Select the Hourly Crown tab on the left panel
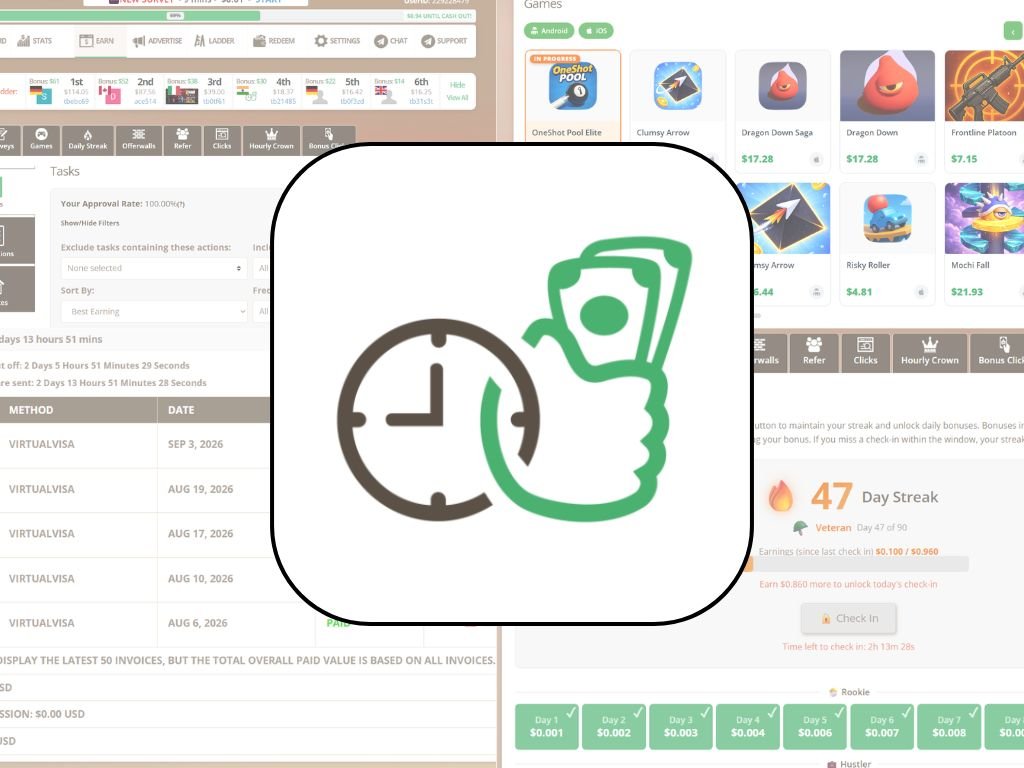This screenshot has height=768, width=1024. (271, 139)
